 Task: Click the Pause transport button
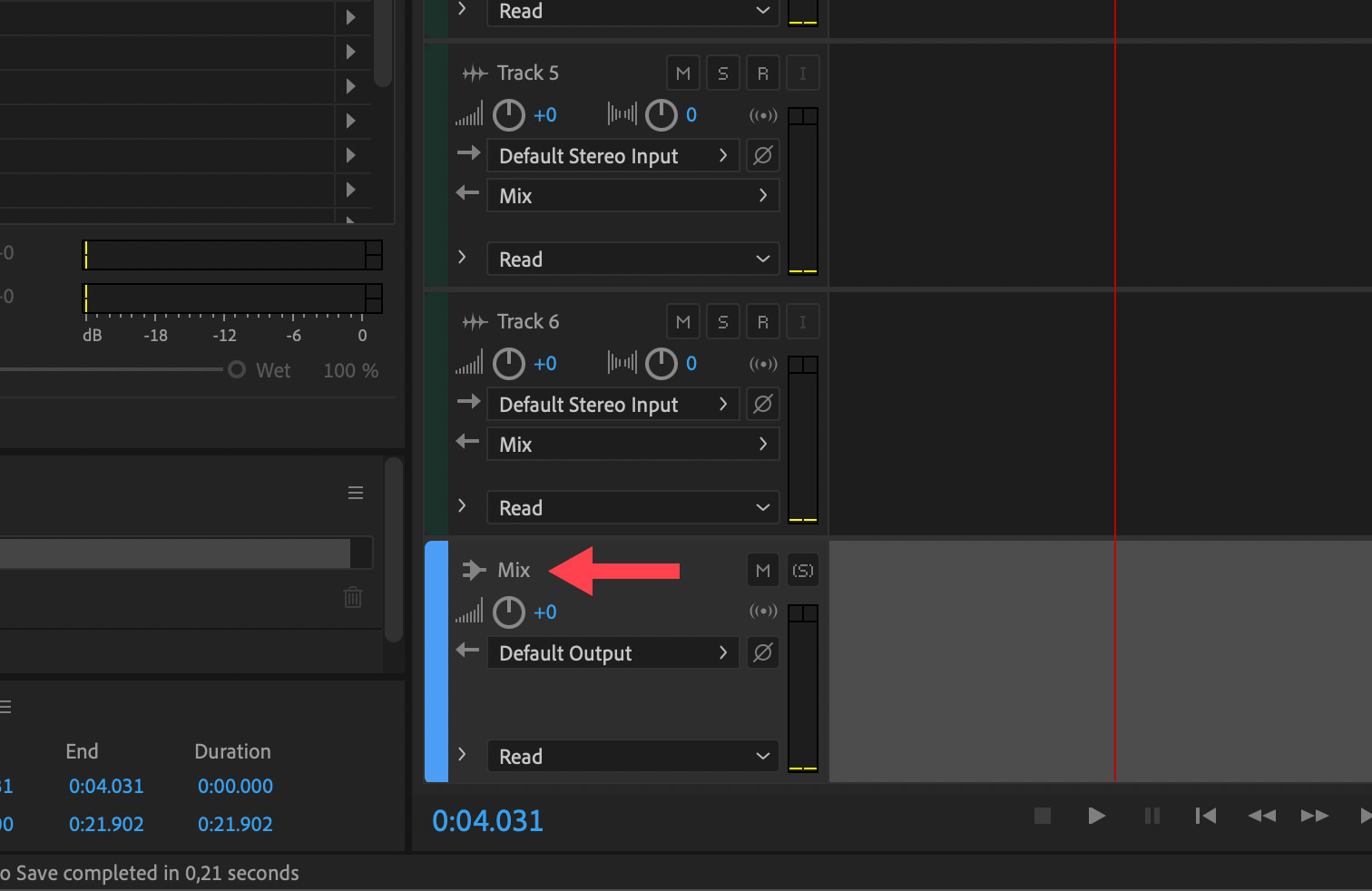click(1151, 816)
